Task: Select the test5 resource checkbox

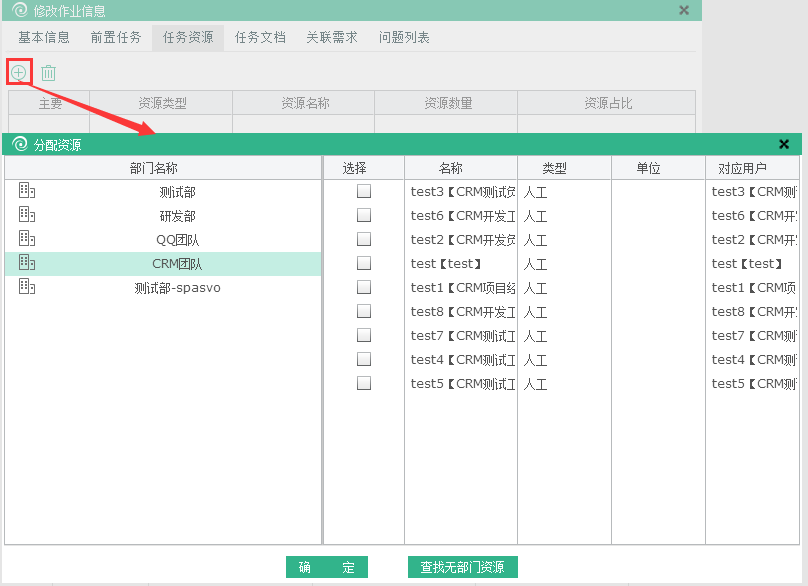Action: pos(364,383)
